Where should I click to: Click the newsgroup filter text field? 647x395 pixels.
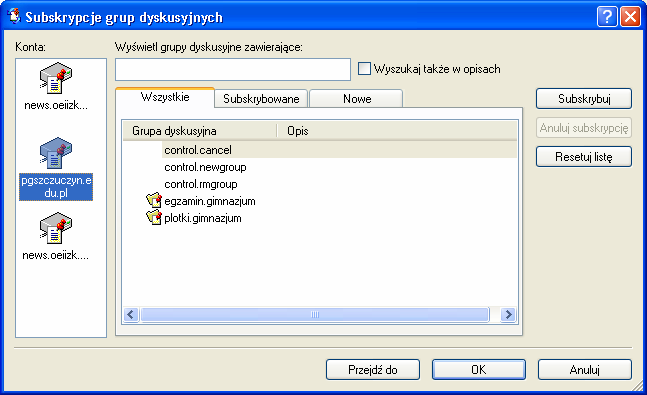[233, 69]
